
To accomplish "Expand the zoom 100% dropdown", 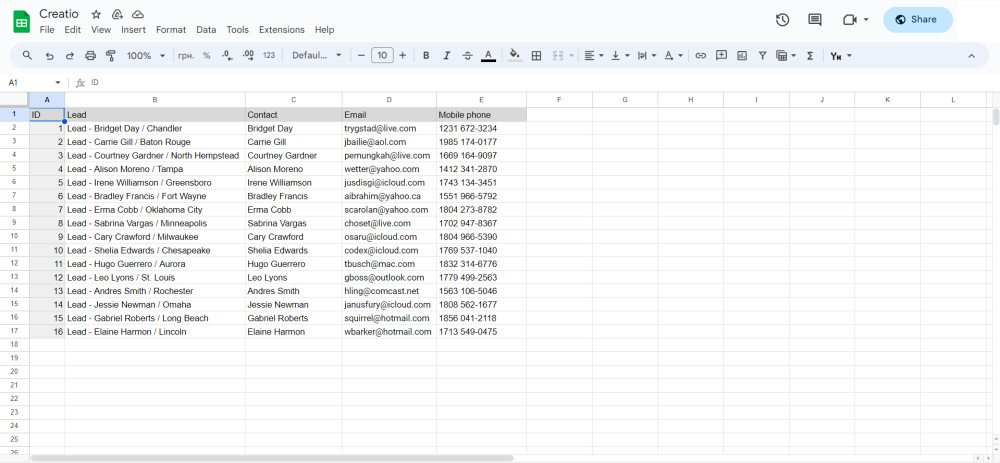I will pyautogui.click(x=146, y=56).
